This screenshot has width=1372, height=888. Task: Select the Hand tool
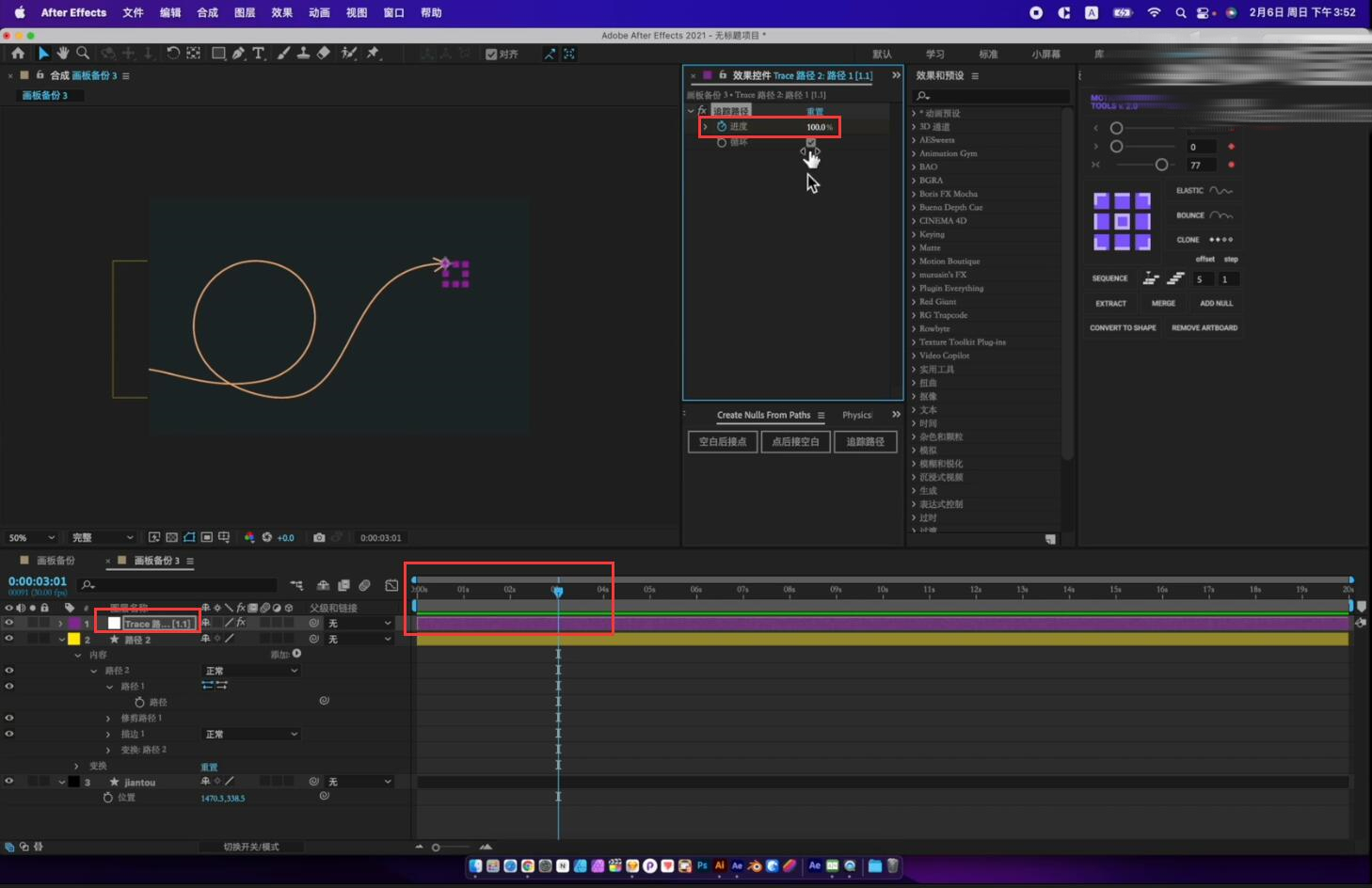tap(63, 54)
